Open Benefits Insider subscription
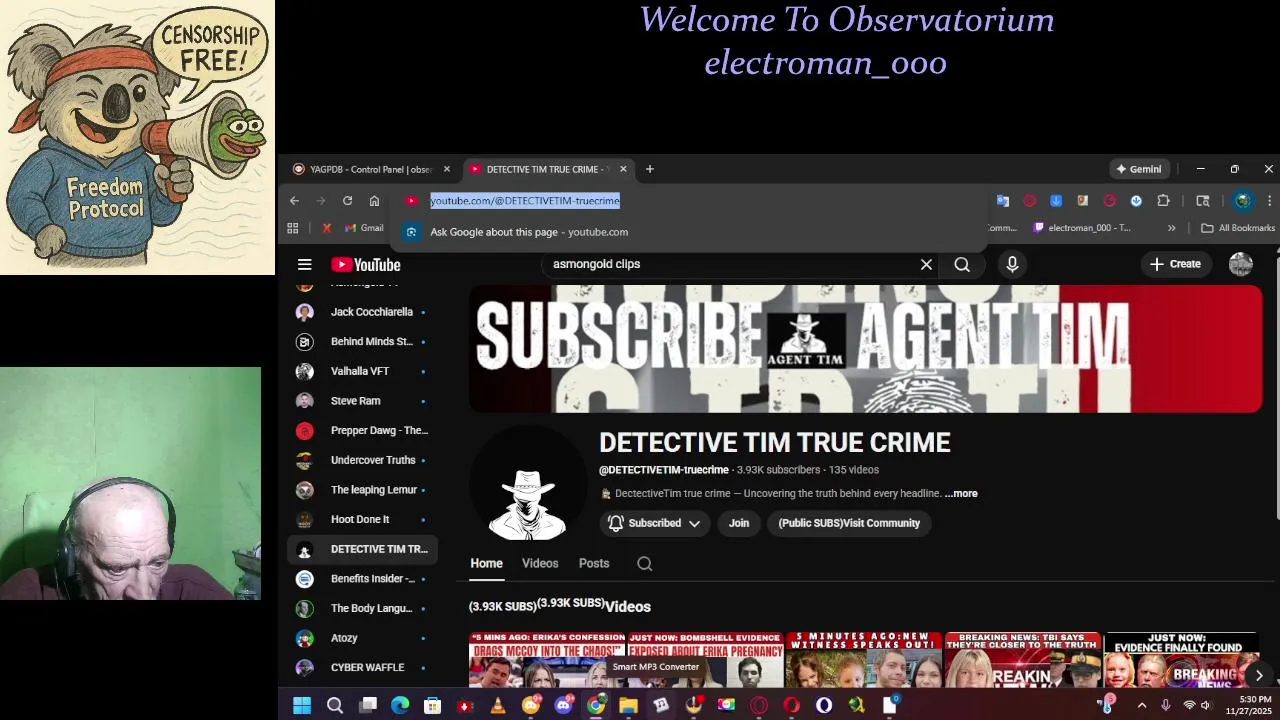This screenshot has height=720, width=1280. click(x=362, y=579)
